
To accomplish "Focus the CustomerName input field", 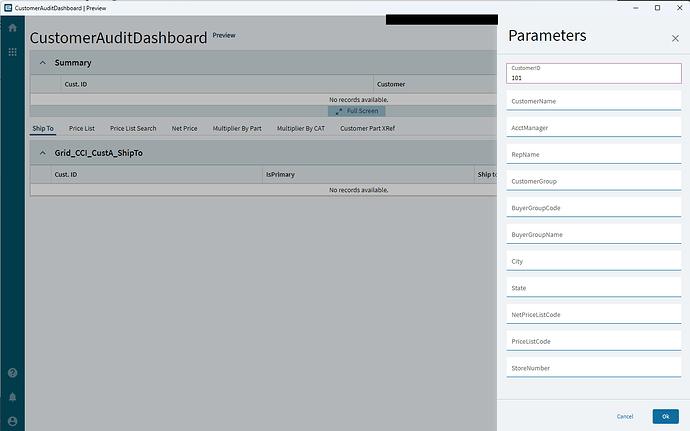I will click(x=594, y=100).
